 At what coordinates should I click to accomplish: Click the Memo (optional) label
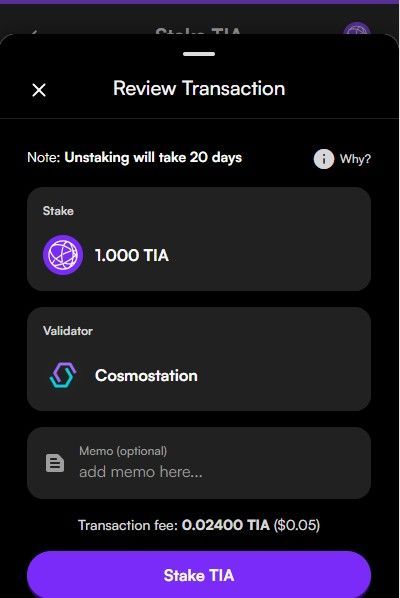123,451
